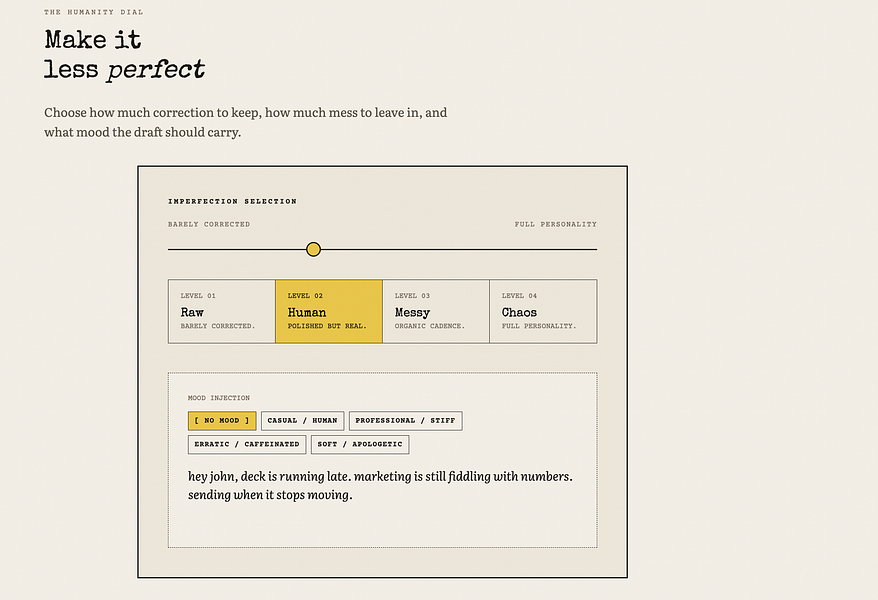Select the Level 02 Human card

329,311
